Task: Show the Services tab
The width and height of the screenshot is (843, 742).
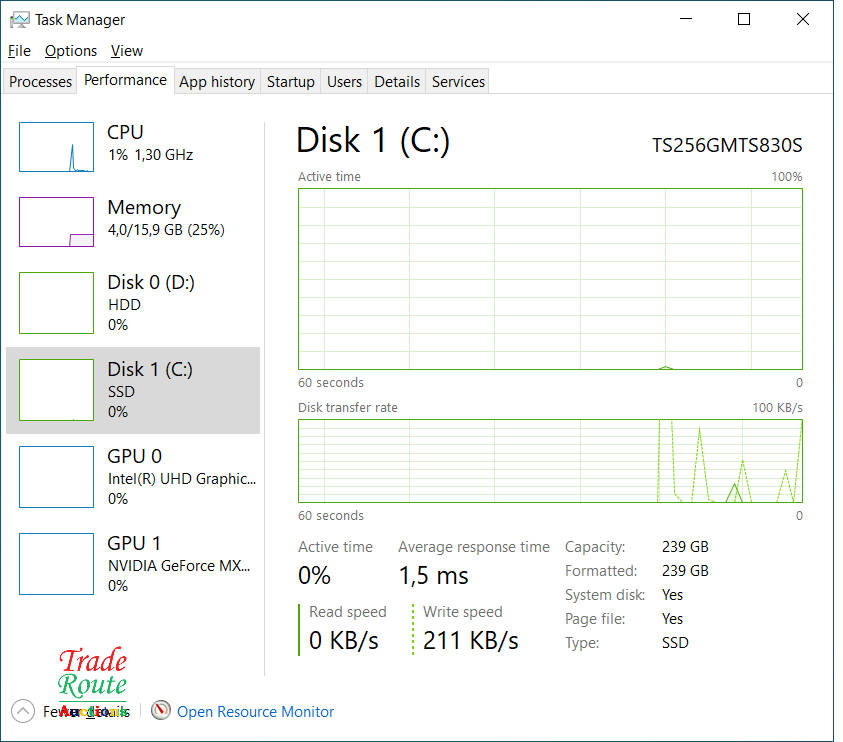Action: [458, 82]
